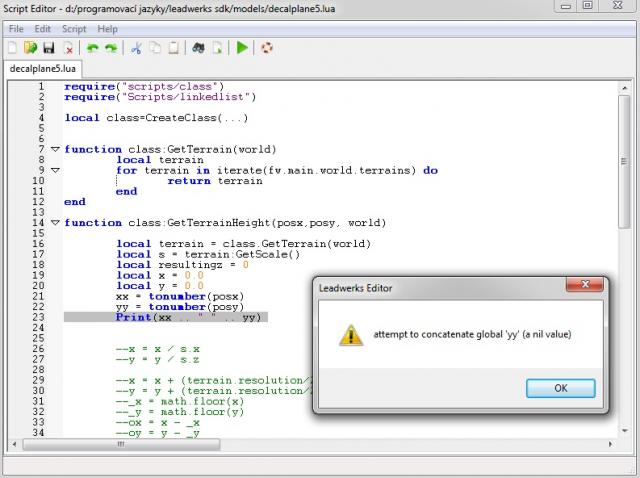Open the Script menu

coord(74,29)
